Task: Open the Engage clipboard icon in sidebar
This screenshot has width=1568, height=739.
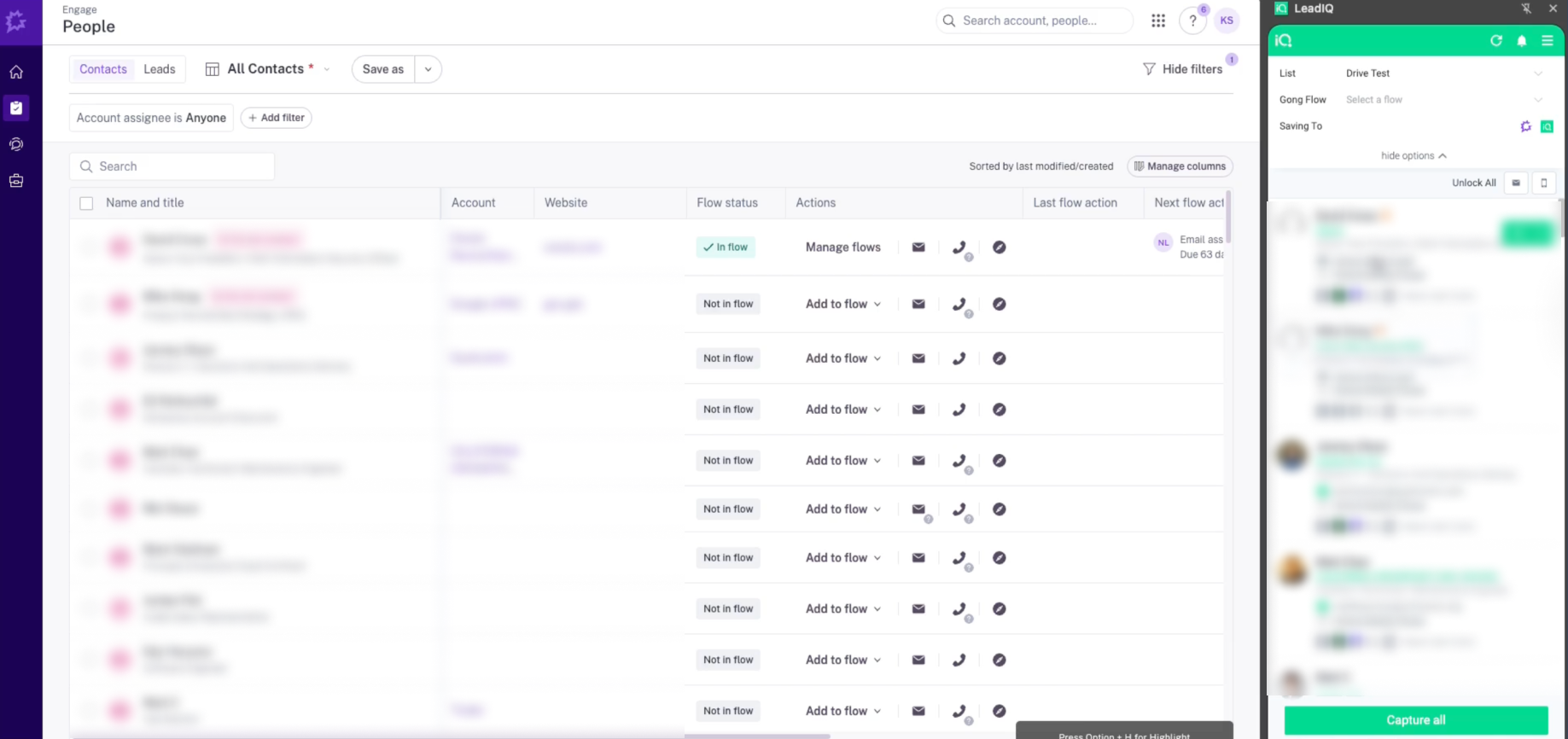Action: [16, 108]
